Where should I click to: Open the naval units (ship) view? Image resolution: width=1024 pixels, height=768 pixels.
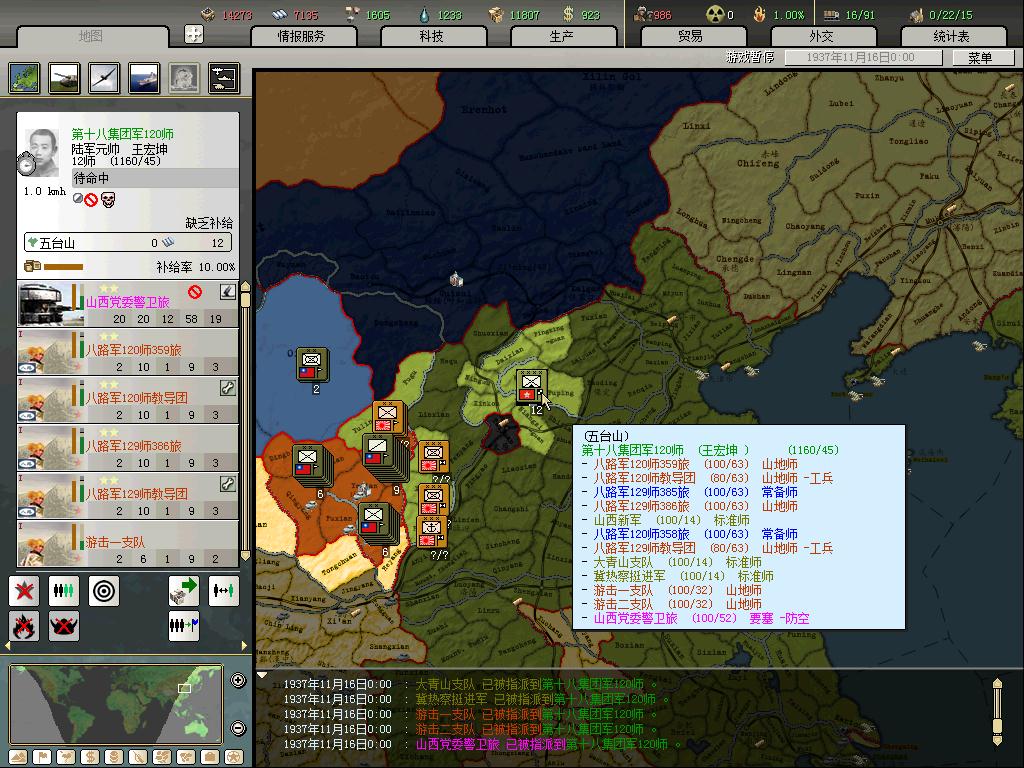(x=143, y=77)
